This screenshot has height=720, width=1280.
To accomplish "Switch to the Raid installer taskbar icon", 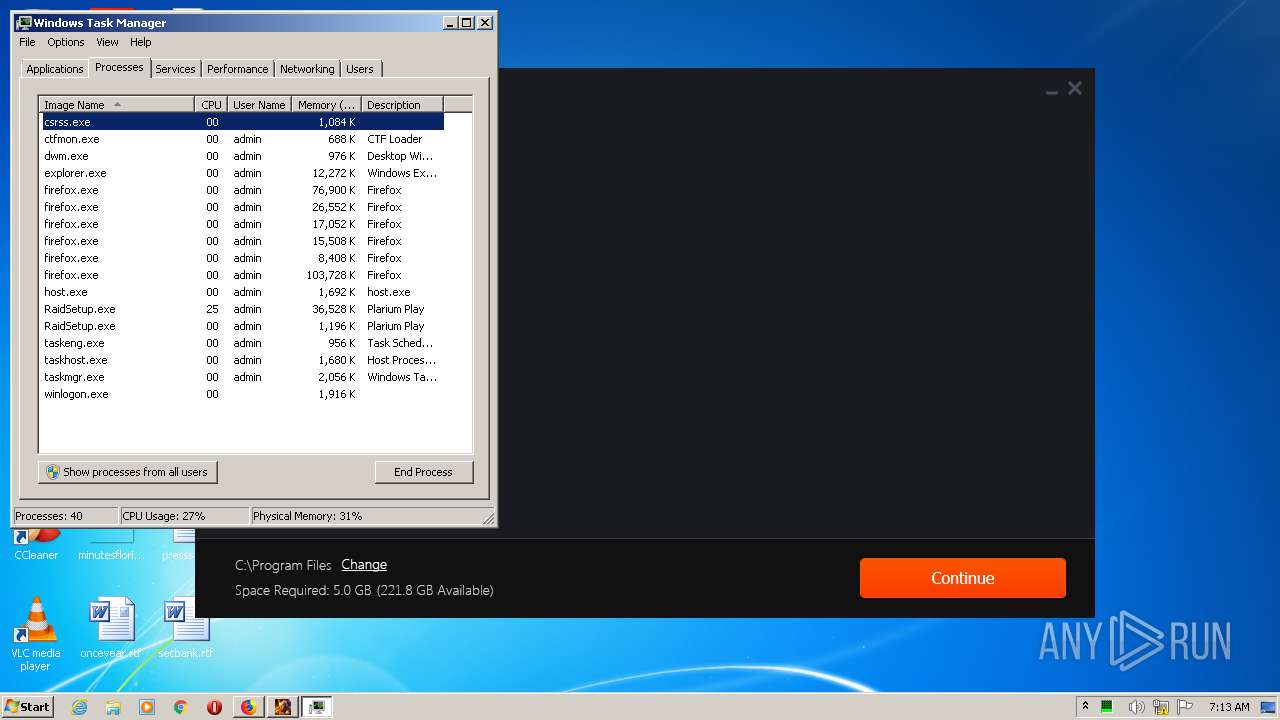I will tap(283, 707).
